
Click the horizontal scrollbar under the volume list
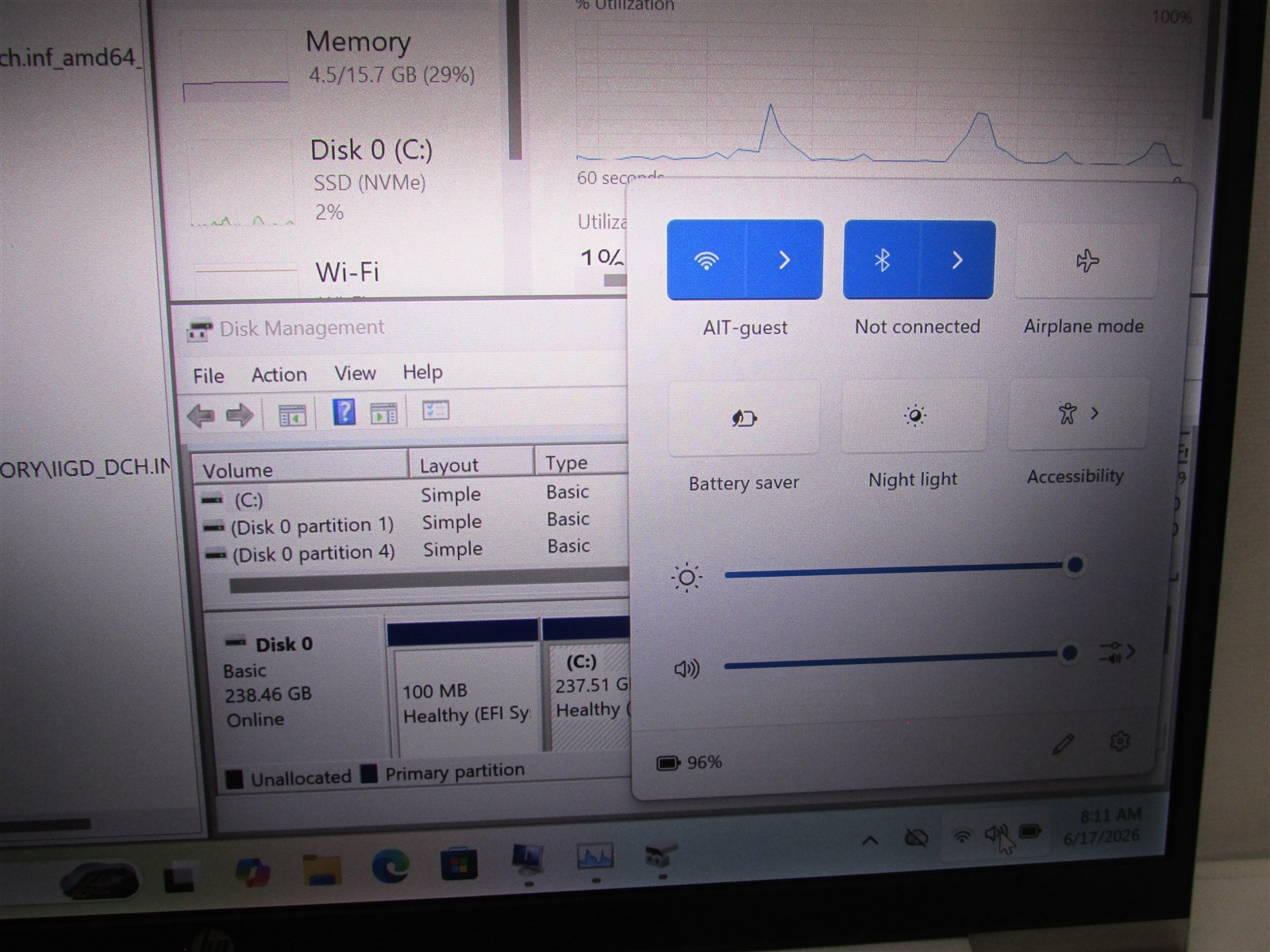429,582
